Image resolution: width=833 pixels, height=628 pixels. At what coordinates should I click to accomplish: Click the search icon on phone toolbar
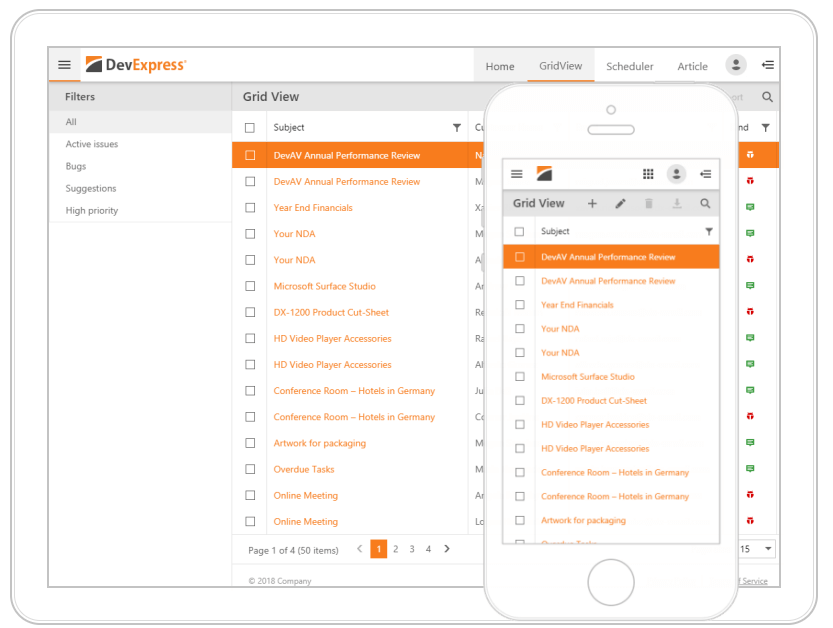click(x=705, y=203)
